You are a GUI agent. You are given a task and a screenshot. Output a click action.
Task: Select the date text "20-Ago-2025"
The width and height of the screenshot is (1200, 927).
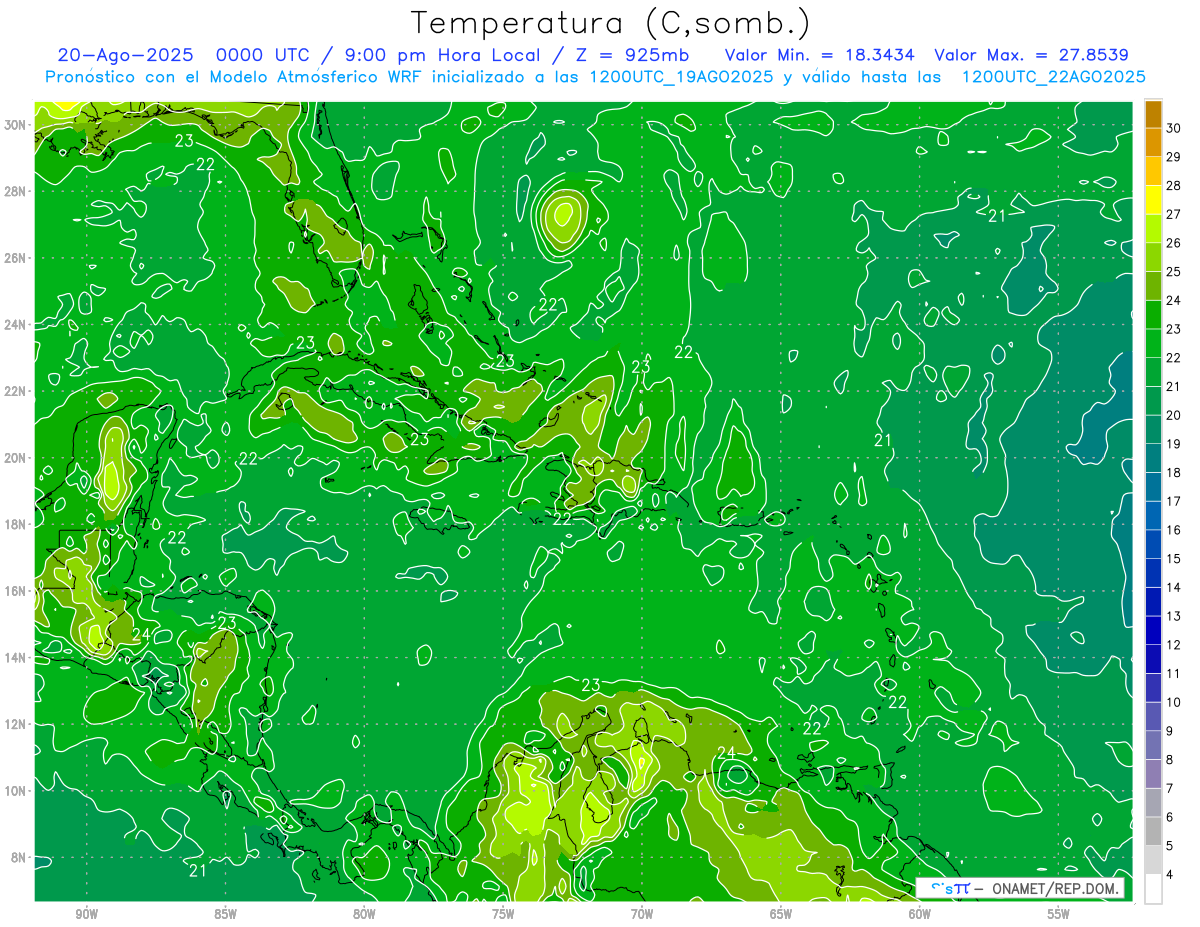click(125, 56)
